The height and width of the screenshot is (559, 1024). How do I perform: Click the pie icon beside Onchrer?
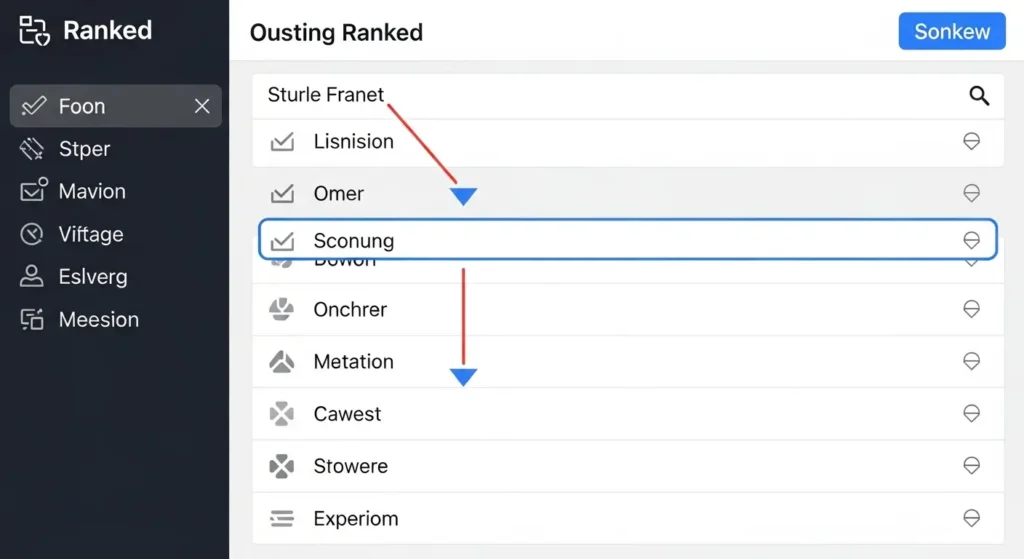[x=283, y=310]
